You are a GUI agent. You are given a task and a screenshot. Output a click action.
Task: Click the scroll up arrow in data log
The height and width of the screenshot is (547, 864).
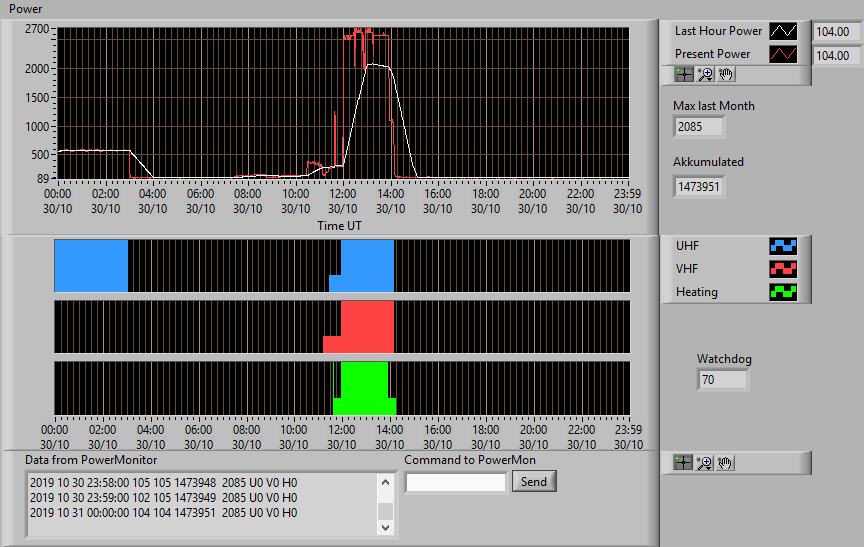386,483
